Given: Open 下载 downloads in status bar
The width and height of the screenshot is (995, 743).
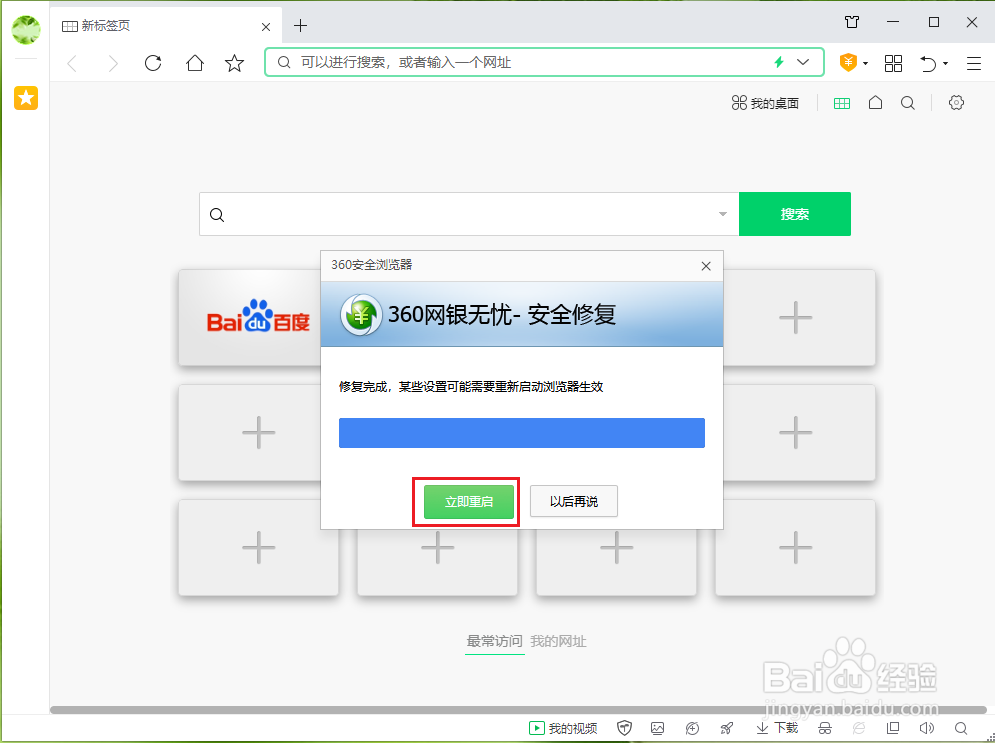Looking at the screenshot, I should tap(777, 728).
